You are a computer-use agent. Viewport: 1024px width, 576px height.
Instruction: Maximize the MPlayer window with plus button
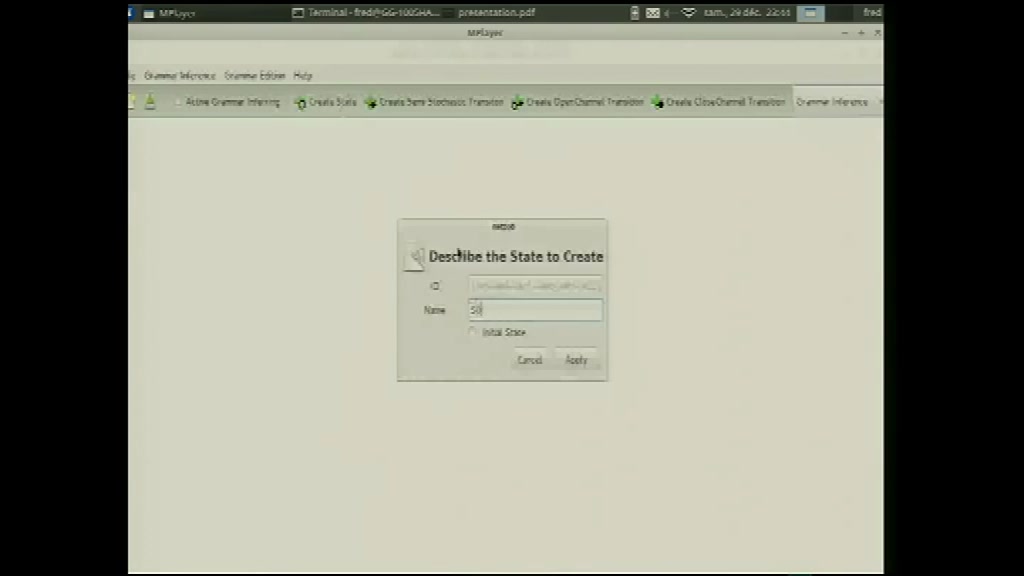click(x=861, y=33)
